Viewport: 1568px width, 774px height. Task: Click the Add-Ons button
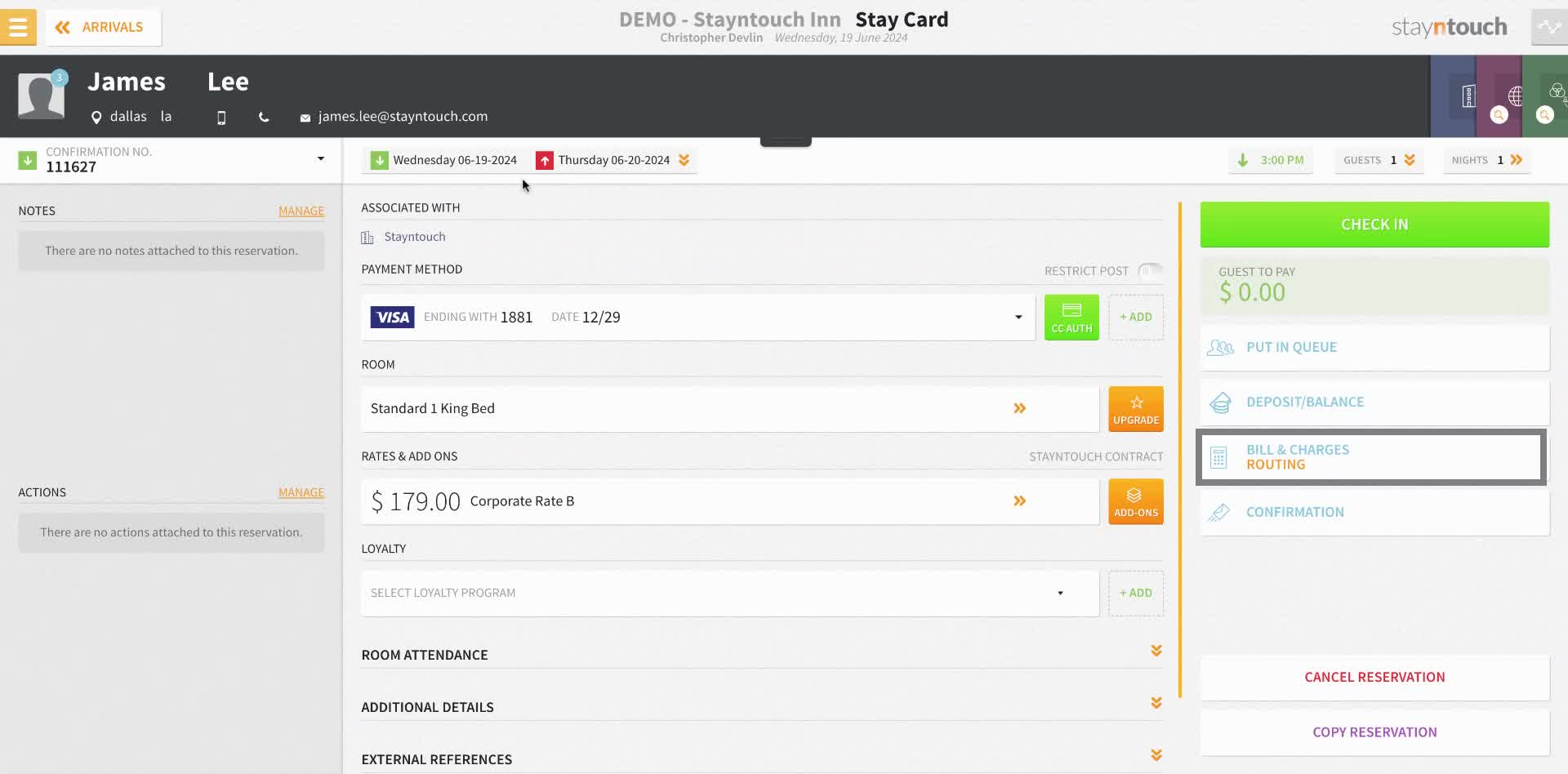pyautogui.click(x=1136, y=501)
